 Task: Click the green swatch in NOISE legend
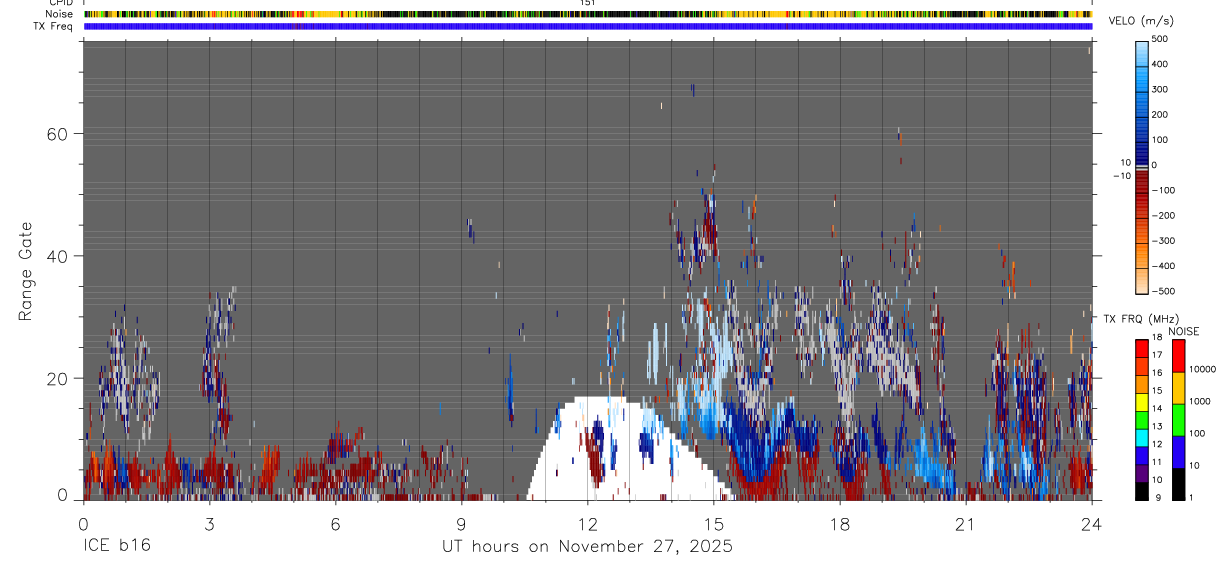1178,420
